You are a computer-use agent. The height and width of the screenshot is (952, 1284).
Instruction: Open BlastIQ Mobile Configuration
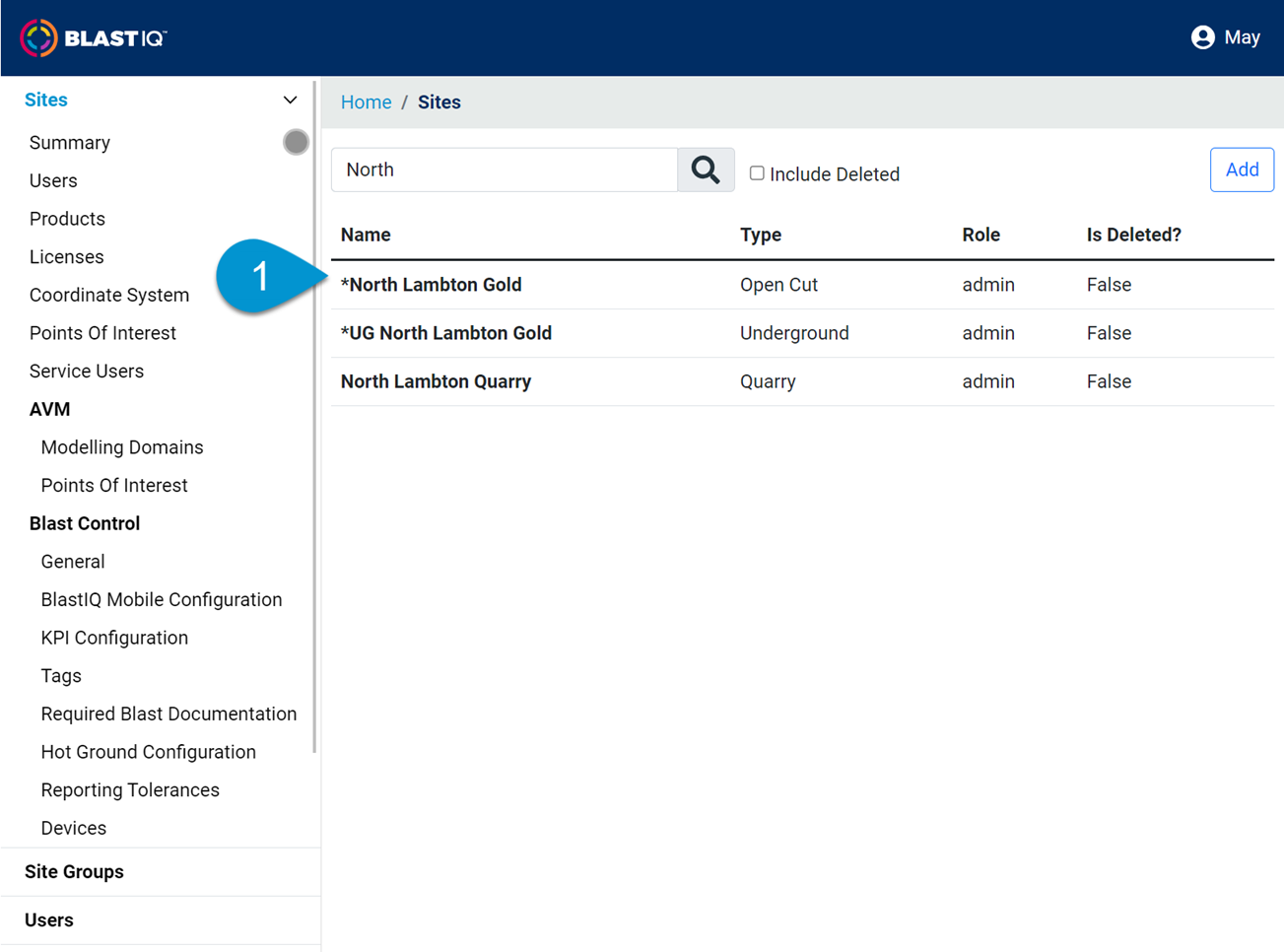162,600
